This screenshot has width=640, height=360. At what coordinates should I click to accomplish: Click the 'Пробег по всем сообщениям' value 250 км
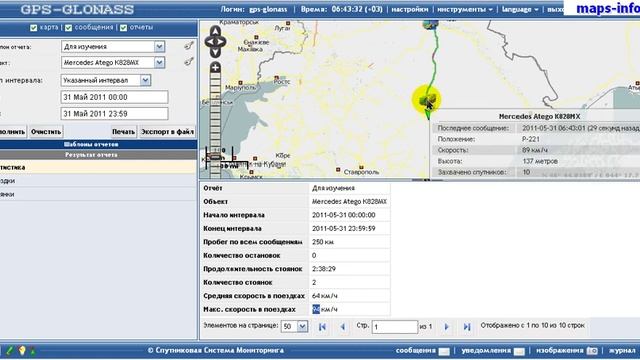323,242
